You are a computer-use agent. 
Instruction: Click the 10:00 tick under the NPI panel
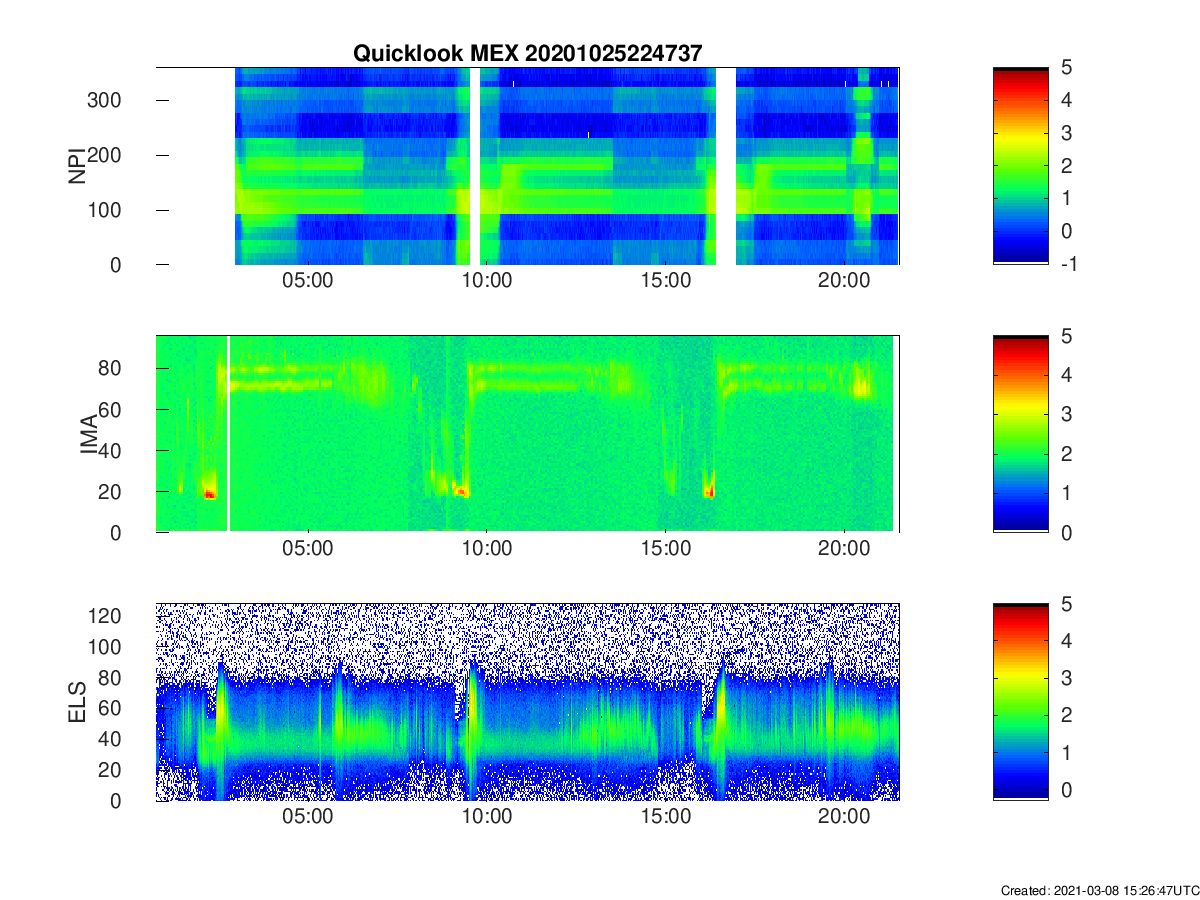click(486, 281)
